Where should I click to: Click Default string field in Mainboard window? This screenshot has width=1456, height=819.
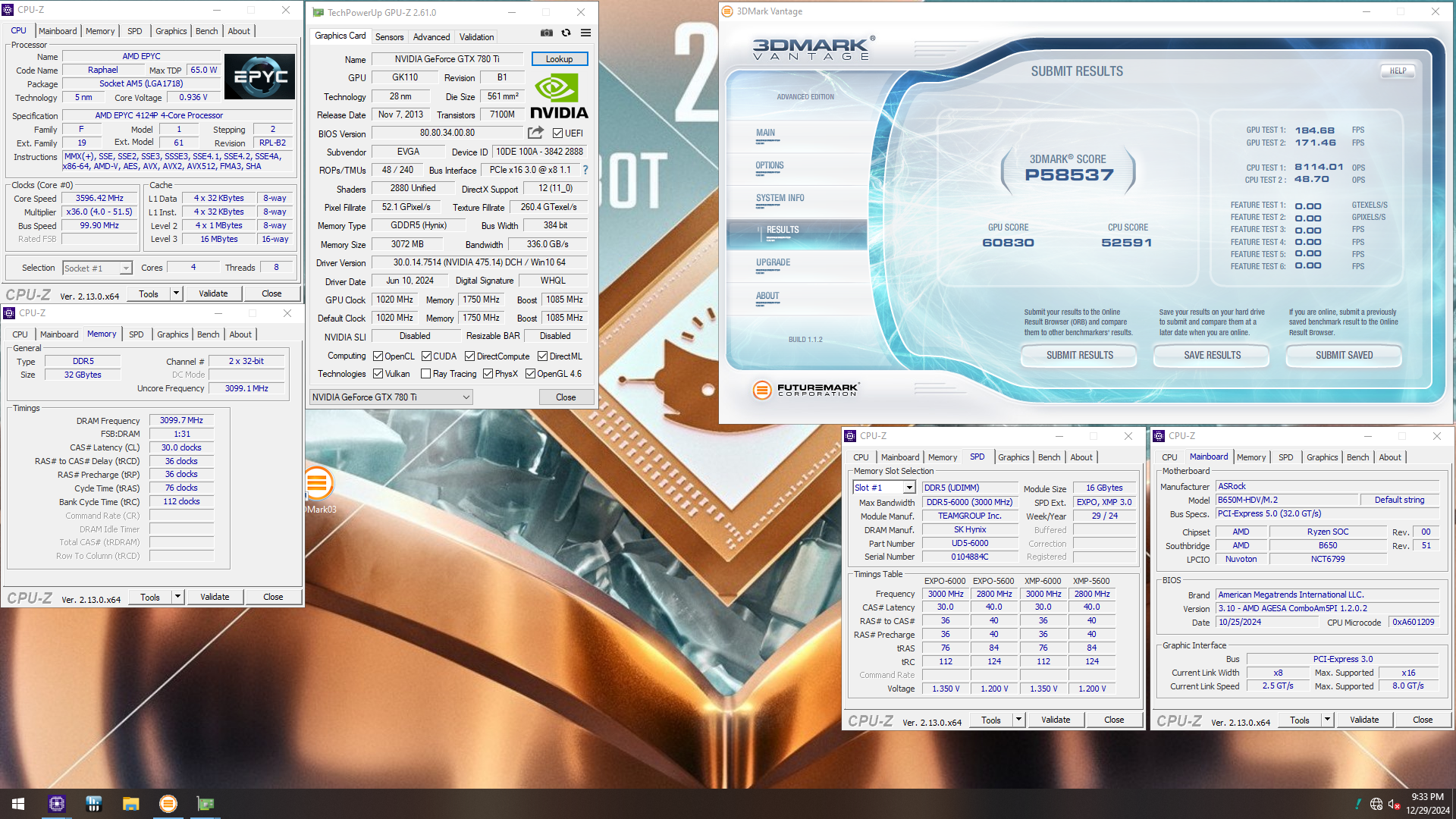1400,500
